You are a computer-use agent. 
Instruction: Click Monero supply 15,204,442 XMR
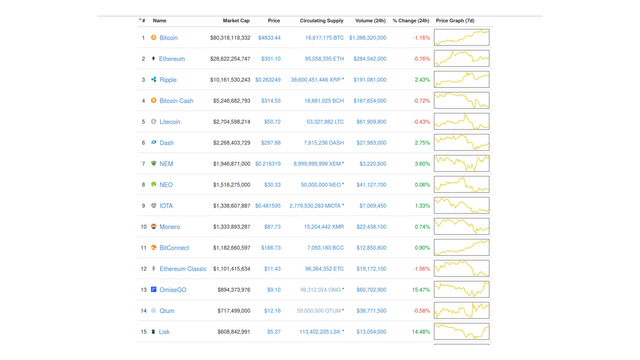tap(324, 227)
